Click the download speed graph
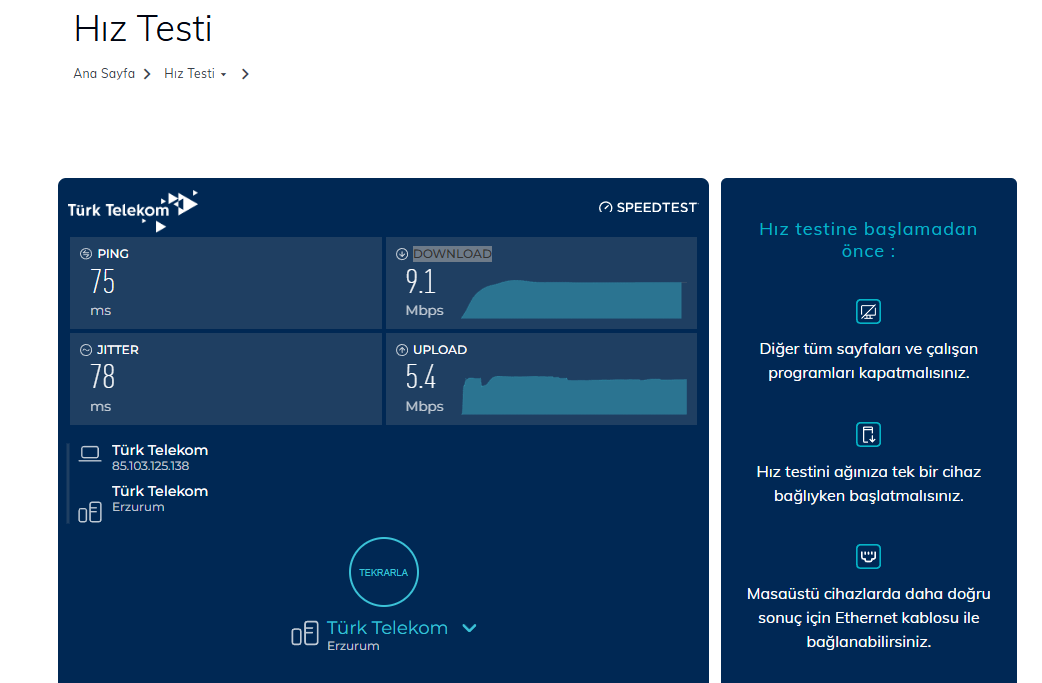The width and height of the screenshot is (1042, 683). [572, 299]
